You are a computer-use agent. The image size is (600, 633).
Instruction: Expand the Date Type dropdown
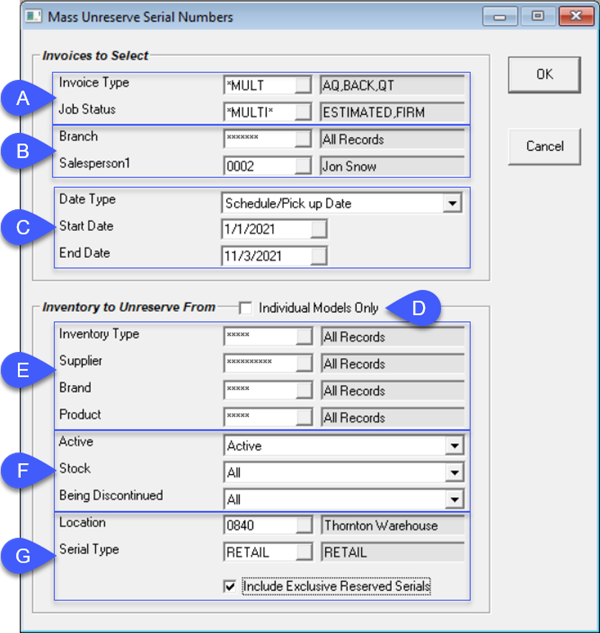coord(452,203)
